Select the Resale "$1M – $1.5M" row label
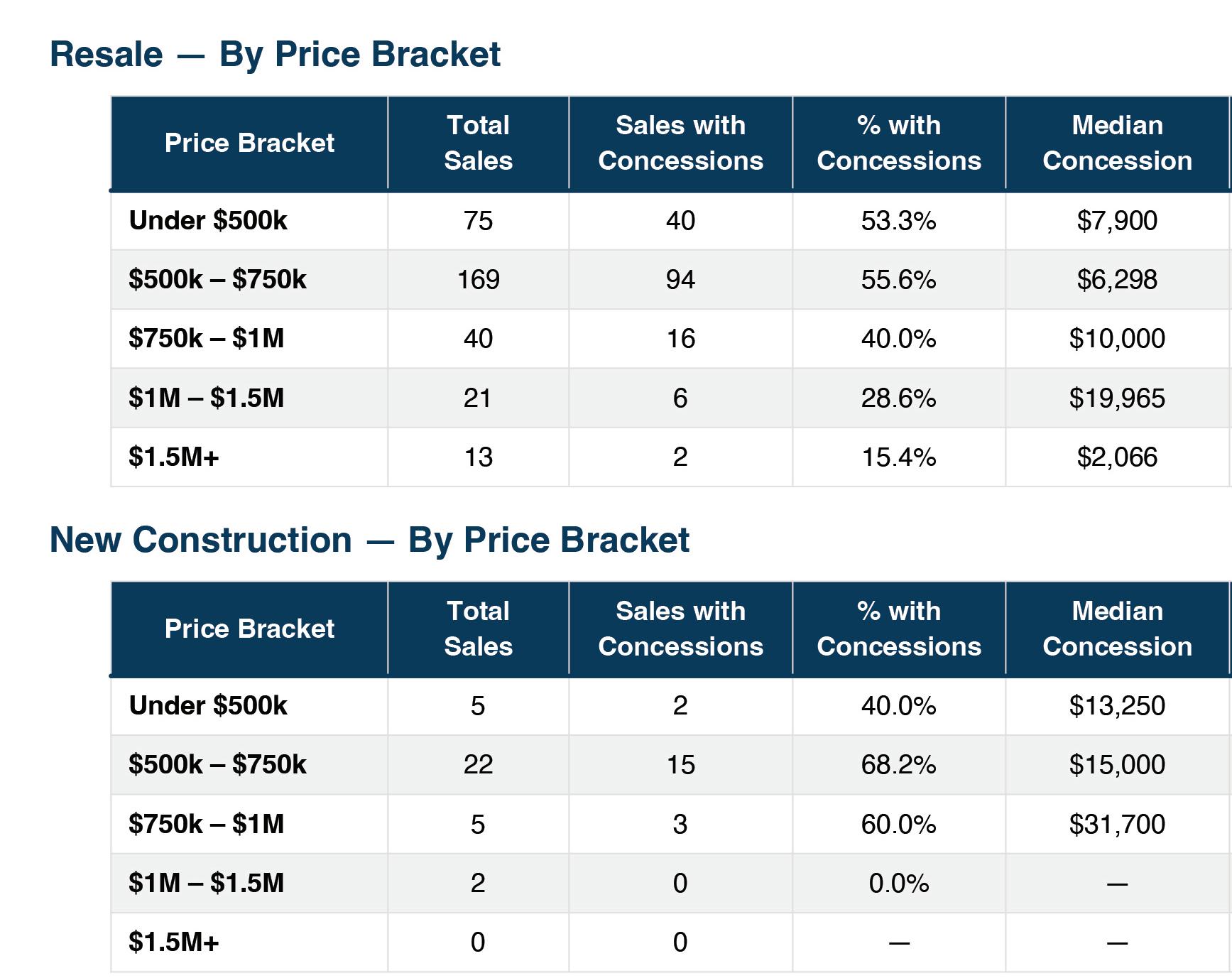Screen dimensions: 1232x978 click(x=206, y=398)
